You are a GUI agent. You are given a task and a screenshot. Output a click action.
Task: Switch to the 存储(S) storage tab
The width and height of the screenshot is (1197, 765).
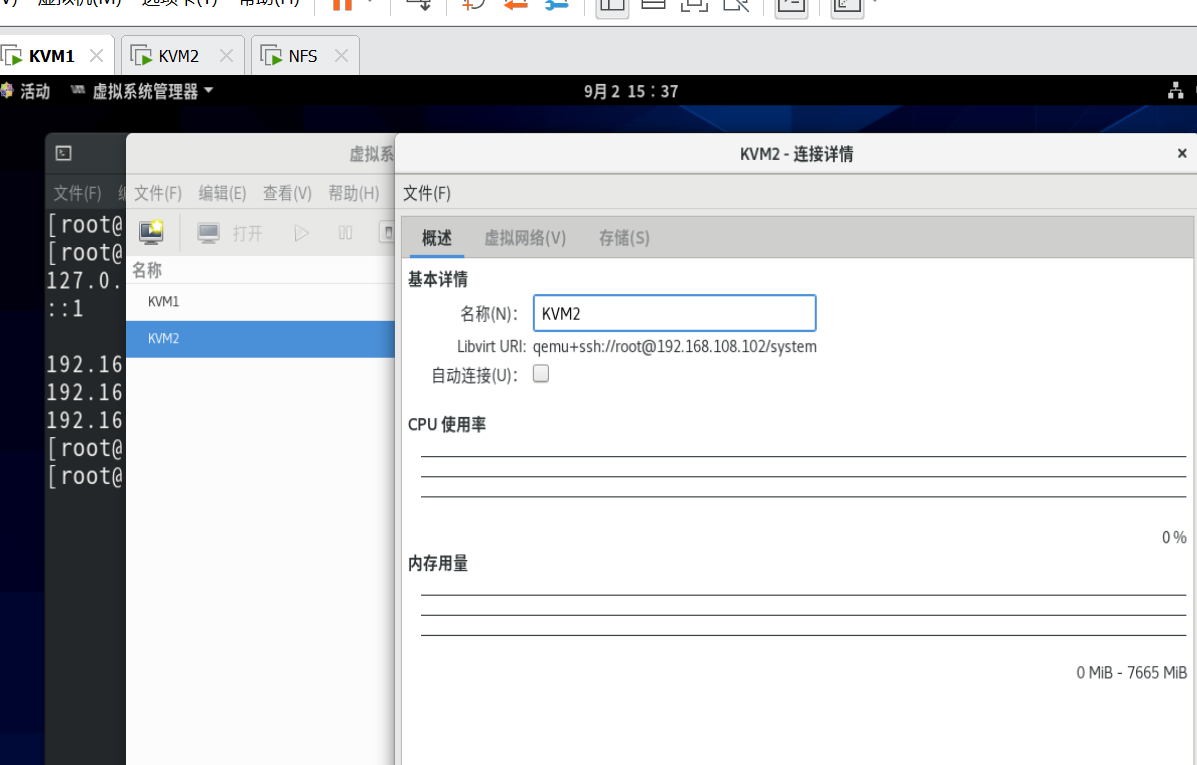(624, 238)
